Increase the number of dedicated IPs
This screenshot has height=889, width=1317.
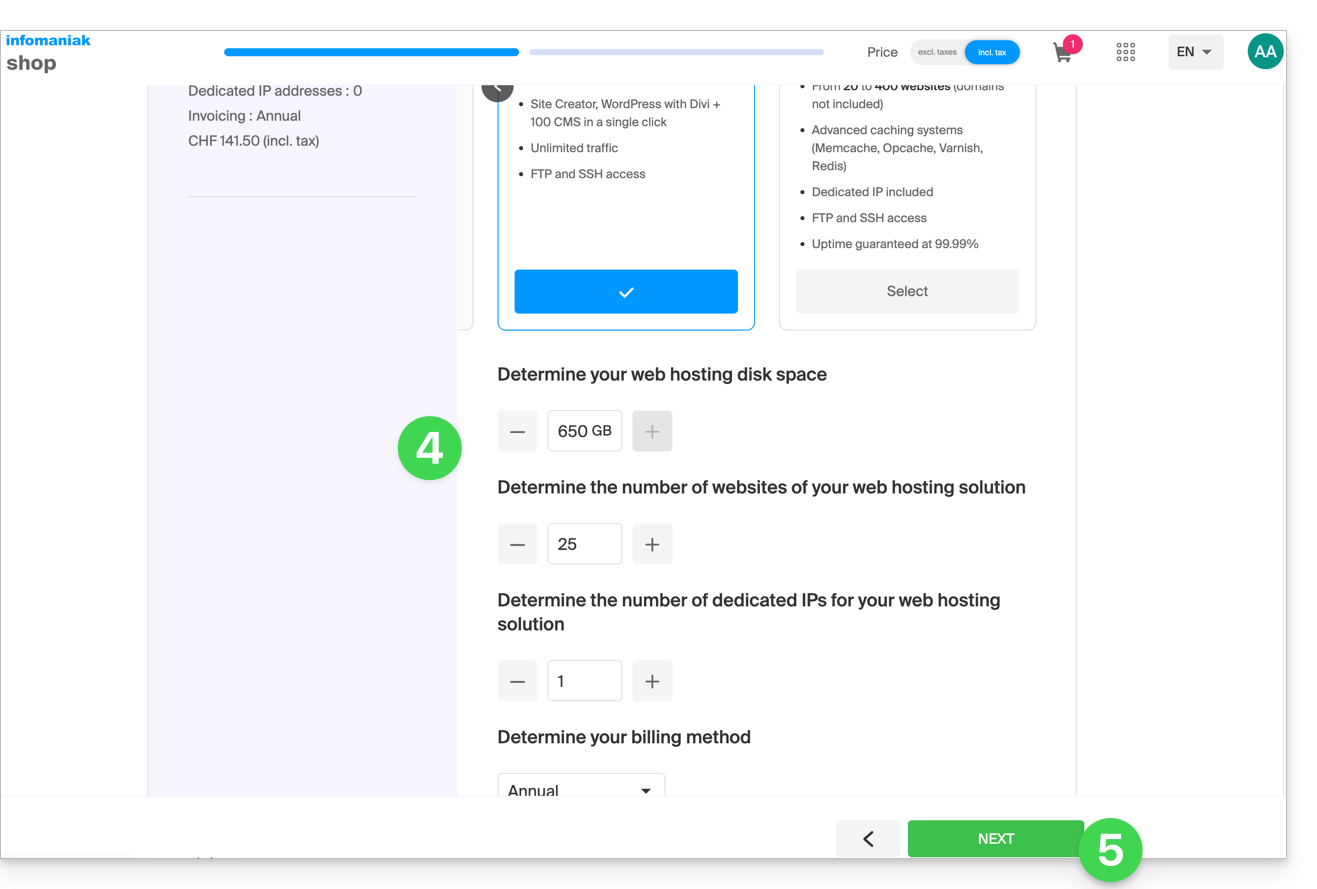coord(652,681)
